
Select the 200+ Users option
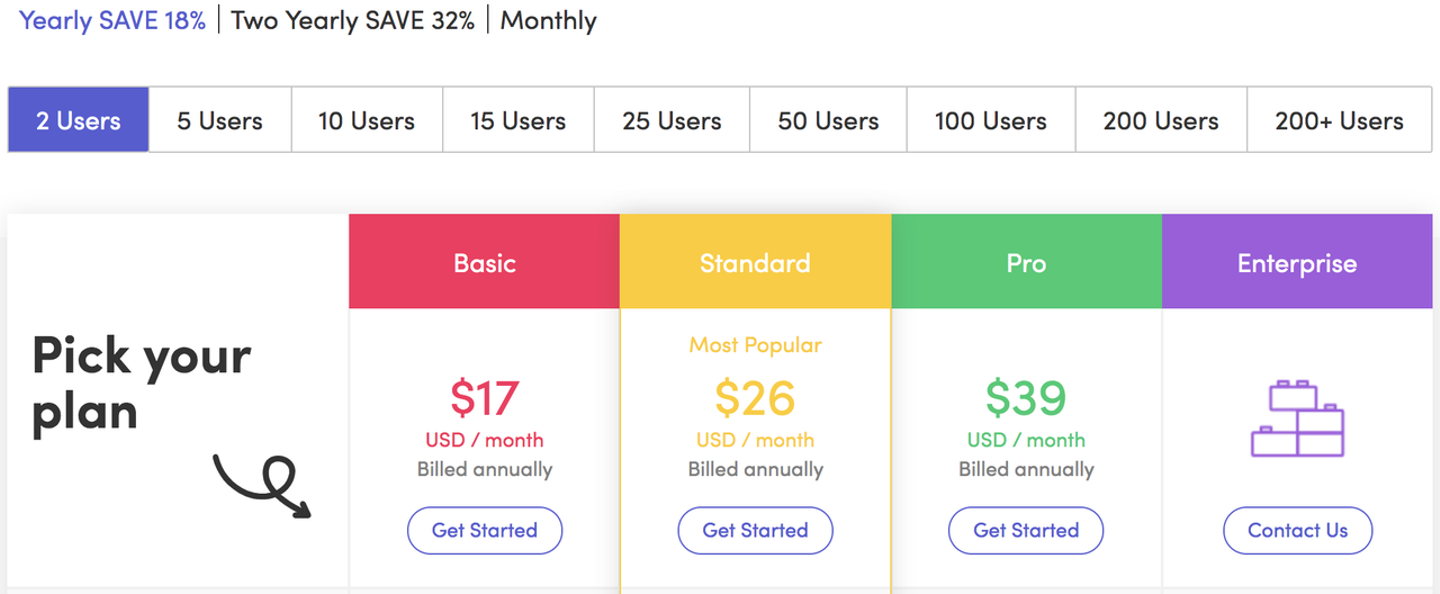pyautogui.click(x=1339, y=120)
